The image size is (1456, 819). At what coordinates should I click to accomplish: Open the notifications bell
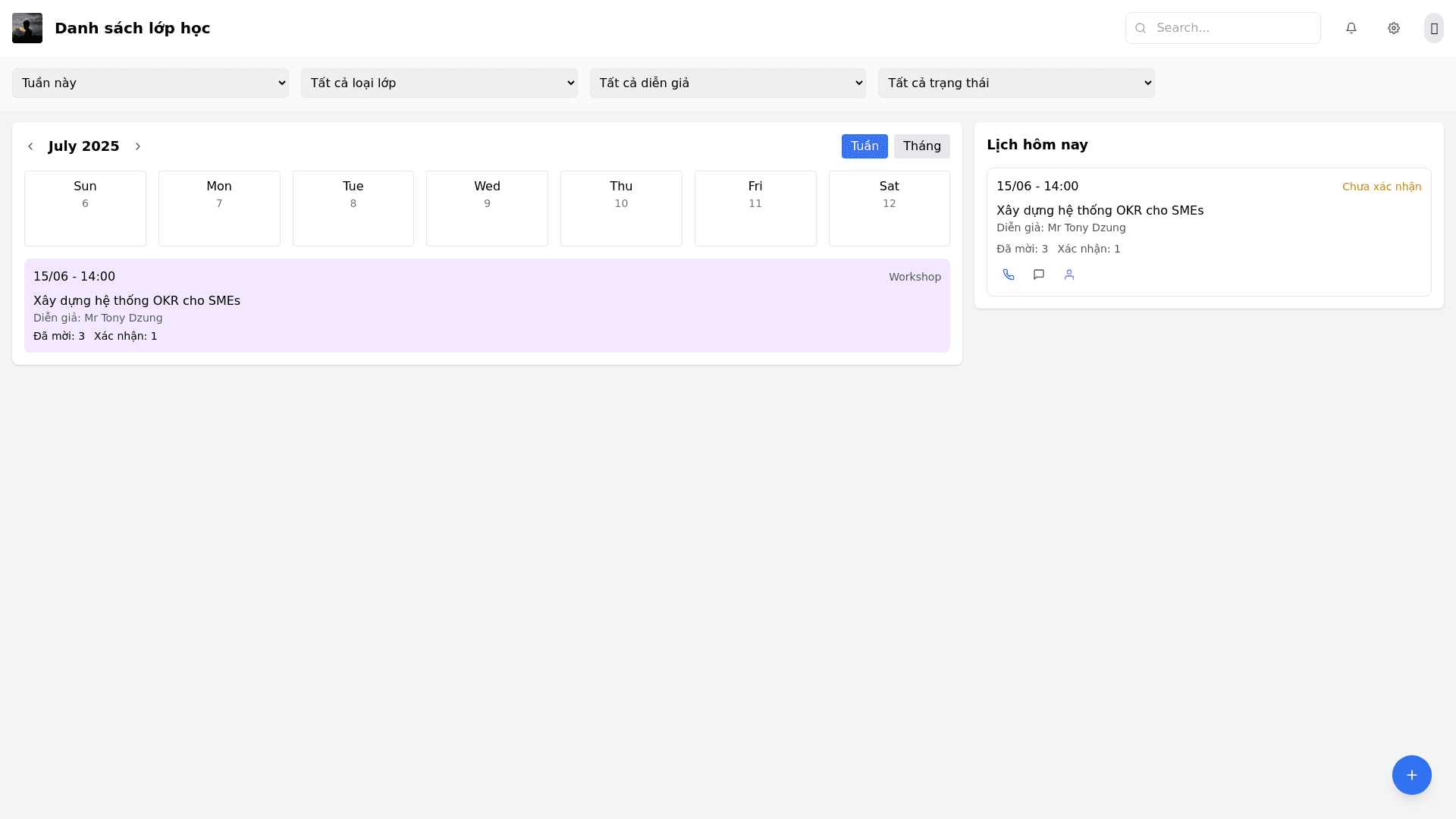(x=1351, y=28)
